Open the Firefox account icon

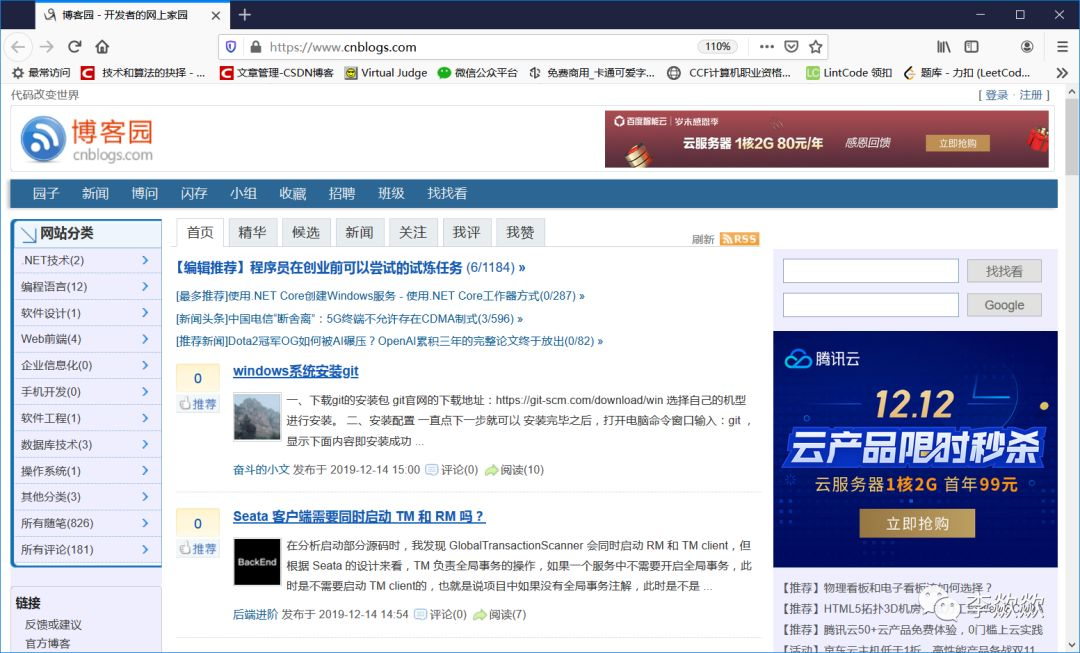click(x=1026, y=47)
